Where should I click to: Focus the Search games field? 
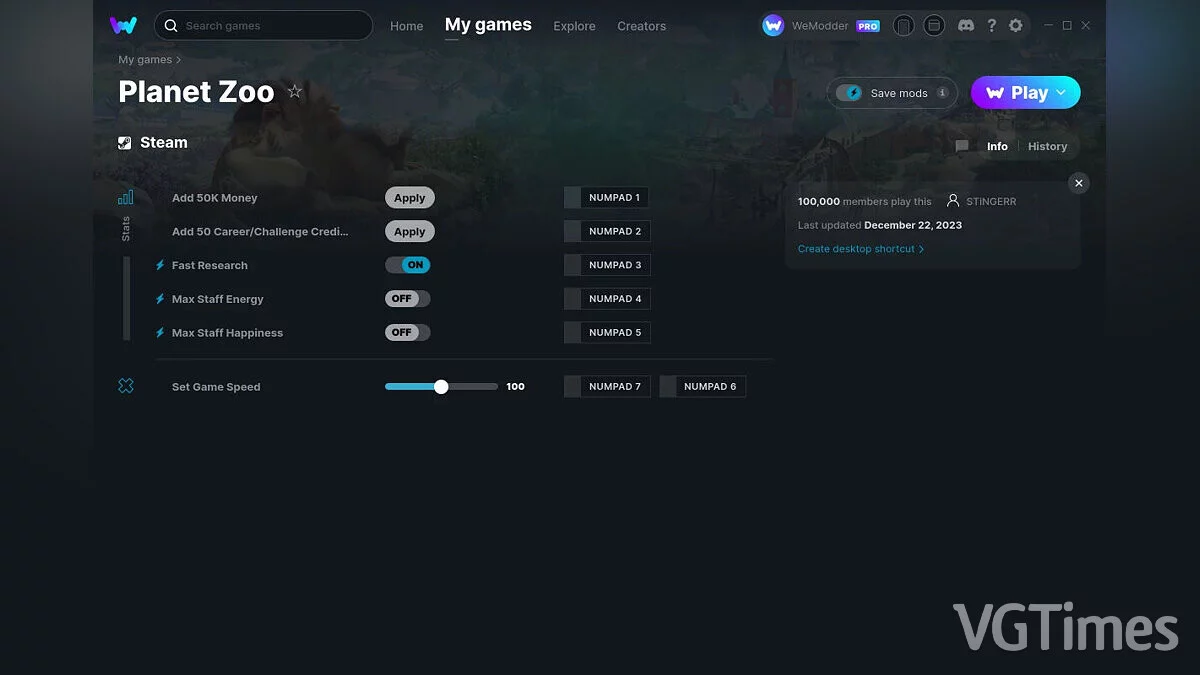263,25
